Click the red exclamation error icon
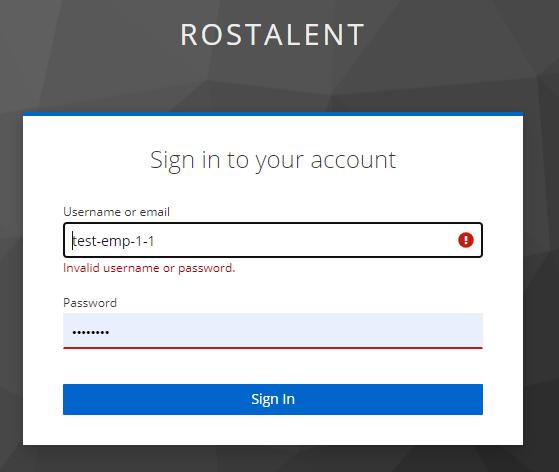Screen dimensions: 559x472 point(466,240)
